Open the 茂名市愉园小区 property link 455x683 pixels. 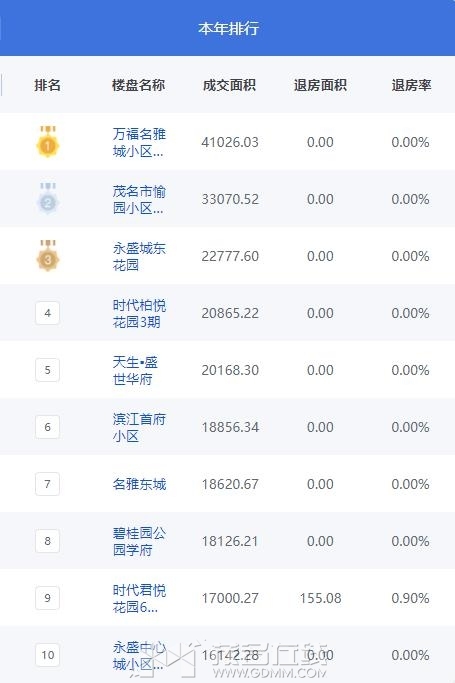[x=139, y=199]
